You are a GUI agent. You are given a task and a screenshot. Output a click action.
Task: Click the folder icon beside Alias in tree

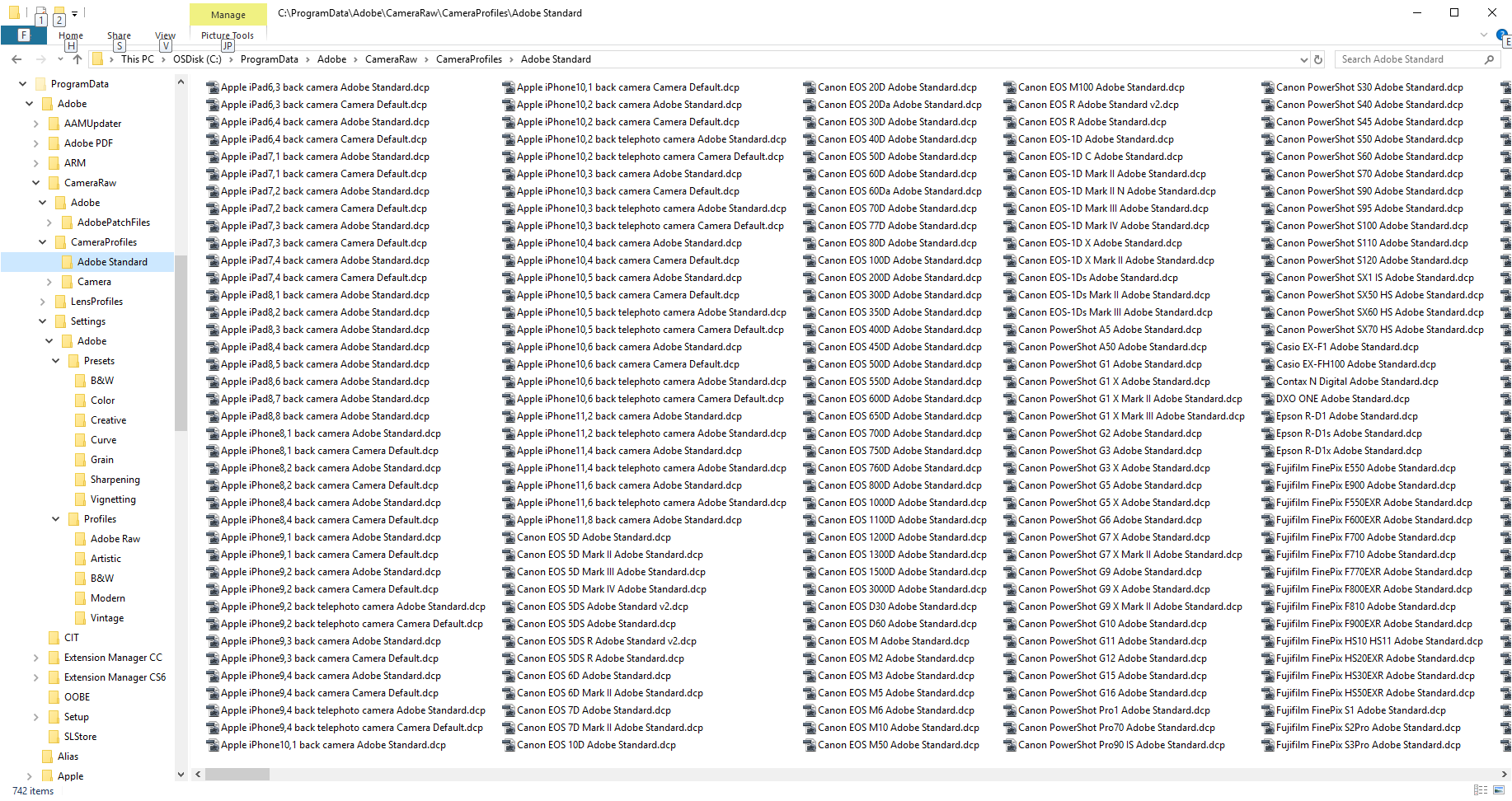coord(48,756)
